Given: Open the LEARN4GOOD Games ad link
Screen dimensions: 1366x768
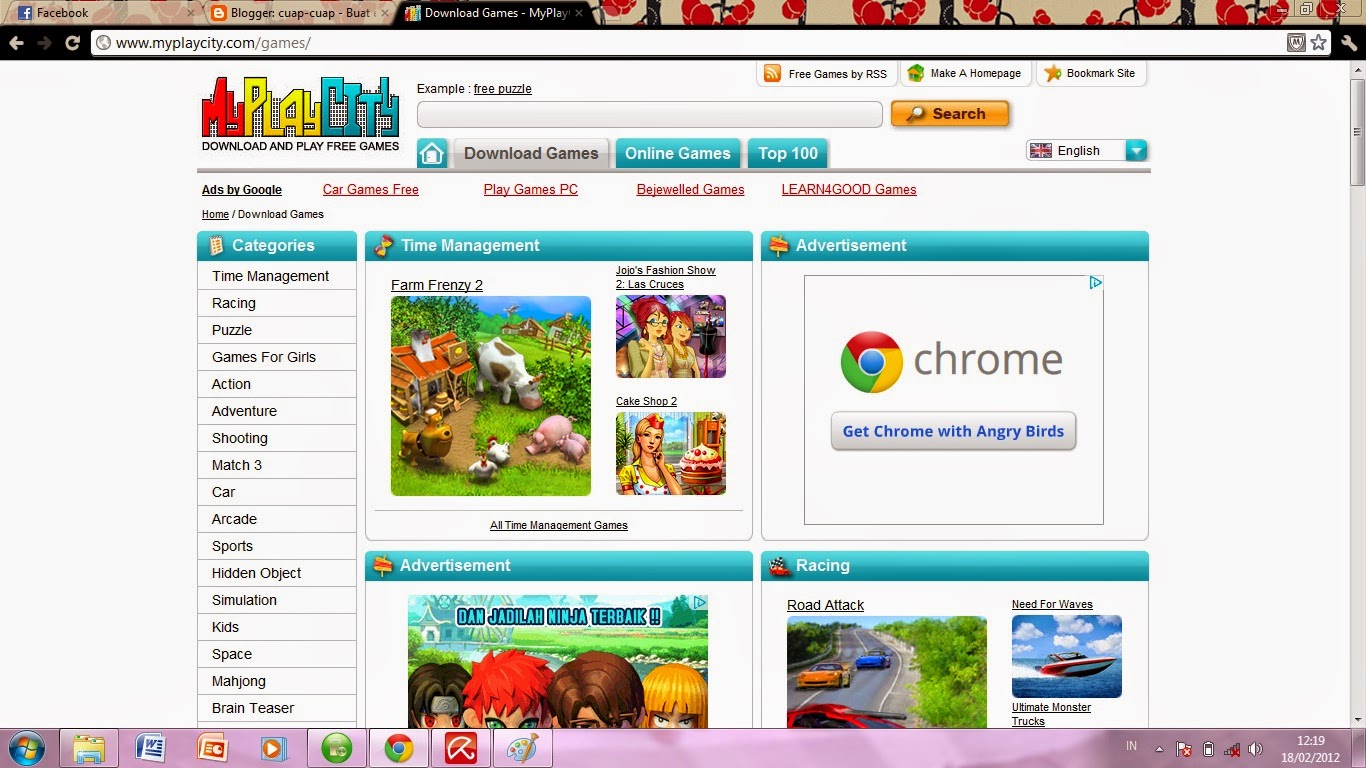Looking at the screenshot, I should [849, 189].
